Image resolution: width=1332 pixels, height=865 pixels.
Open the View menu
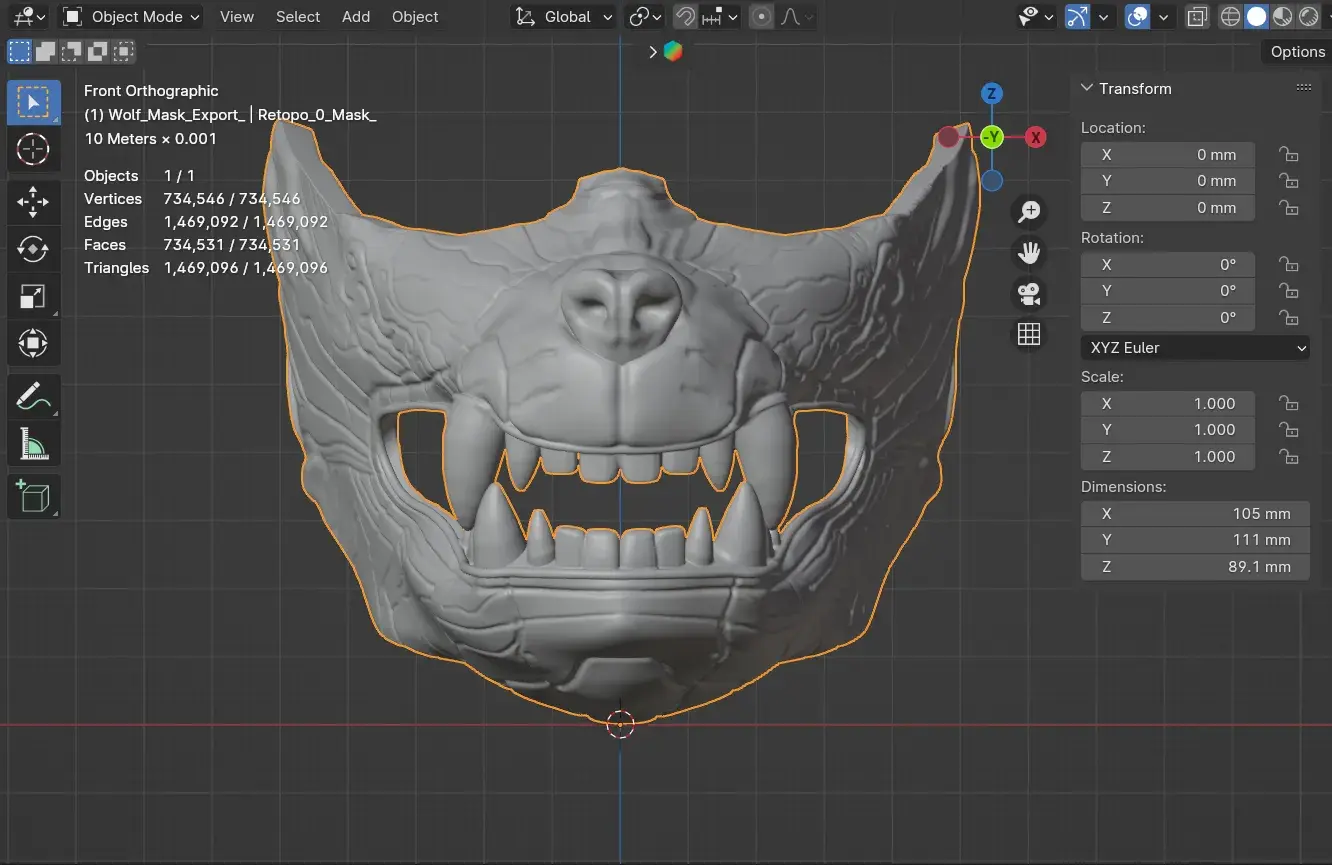[237, 17]
